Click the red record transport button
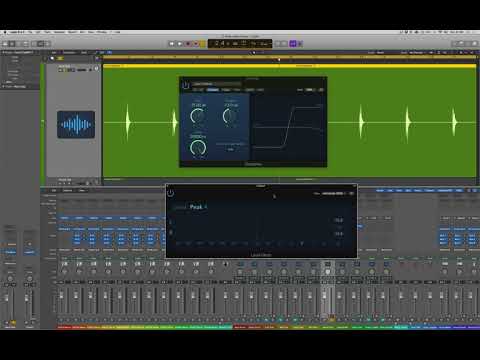 point(188,44)
